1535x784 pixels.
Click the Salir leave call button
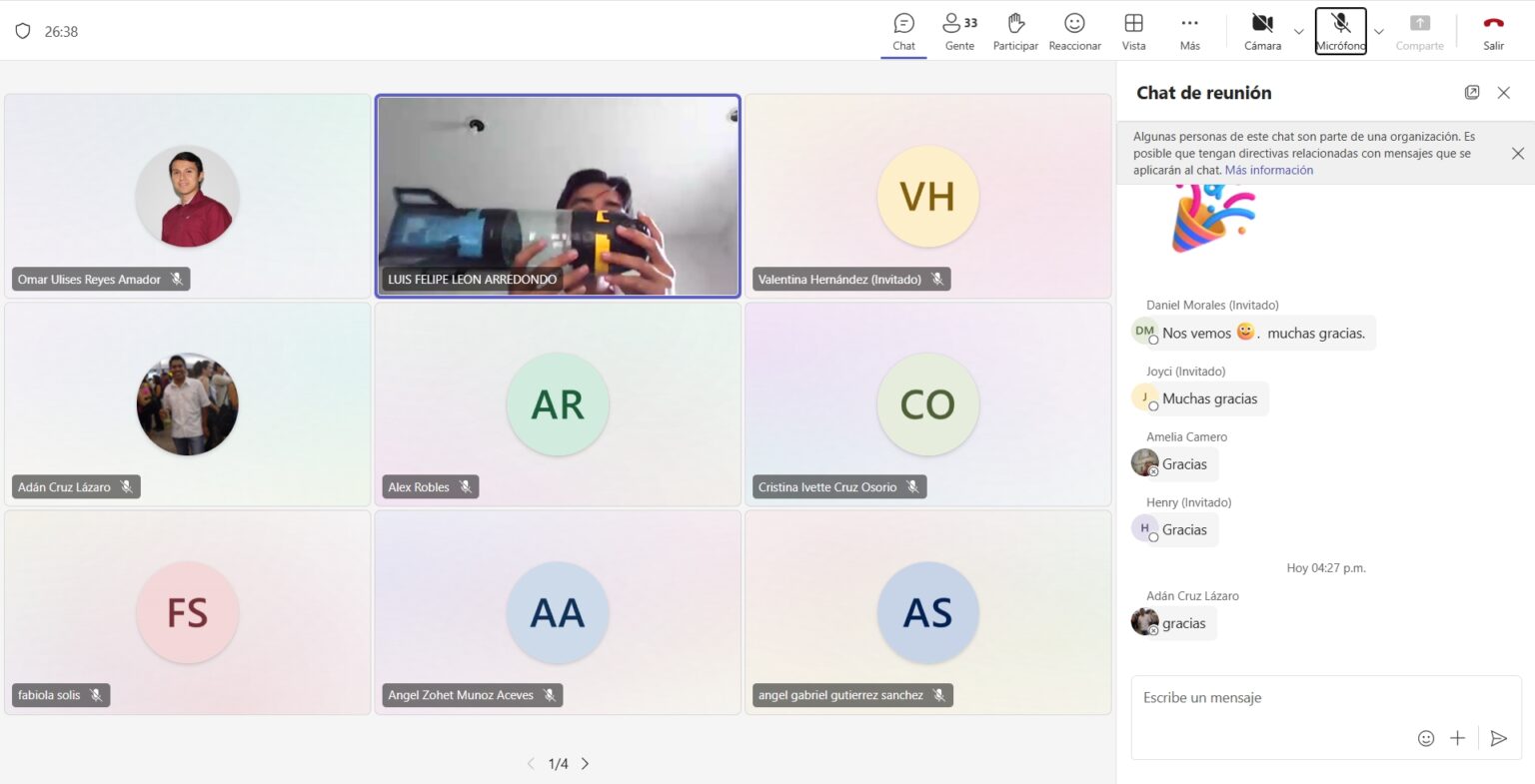(1493, 31)
